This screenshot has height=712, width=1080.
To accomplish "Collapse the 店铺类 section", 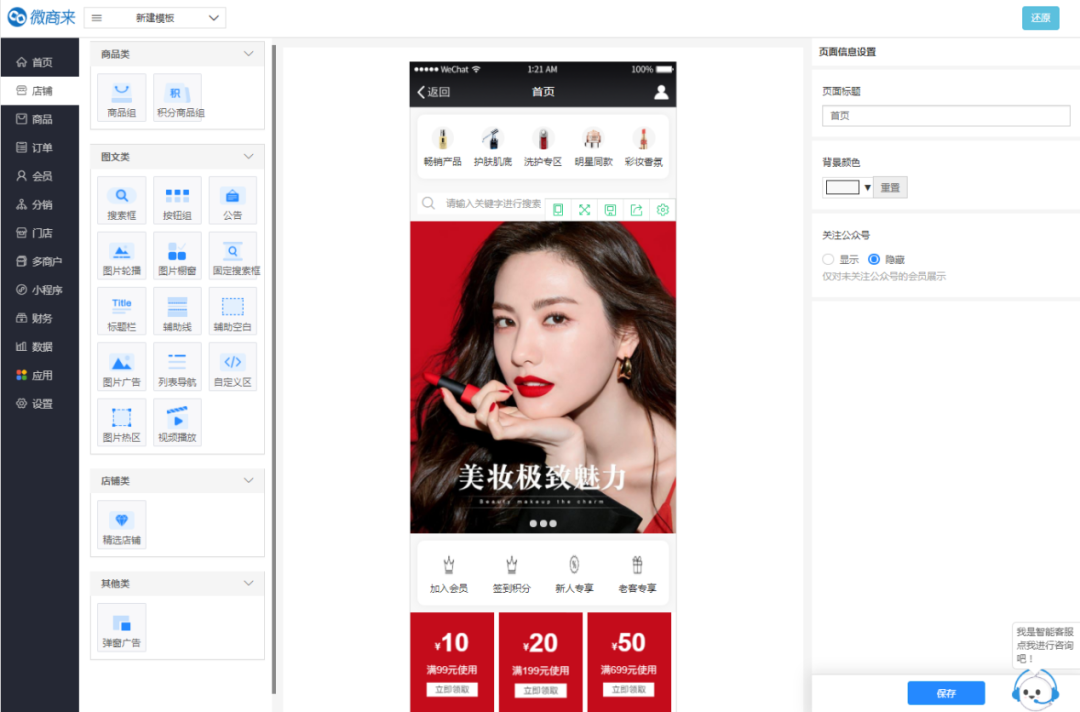I will click(x=249, y=481).
